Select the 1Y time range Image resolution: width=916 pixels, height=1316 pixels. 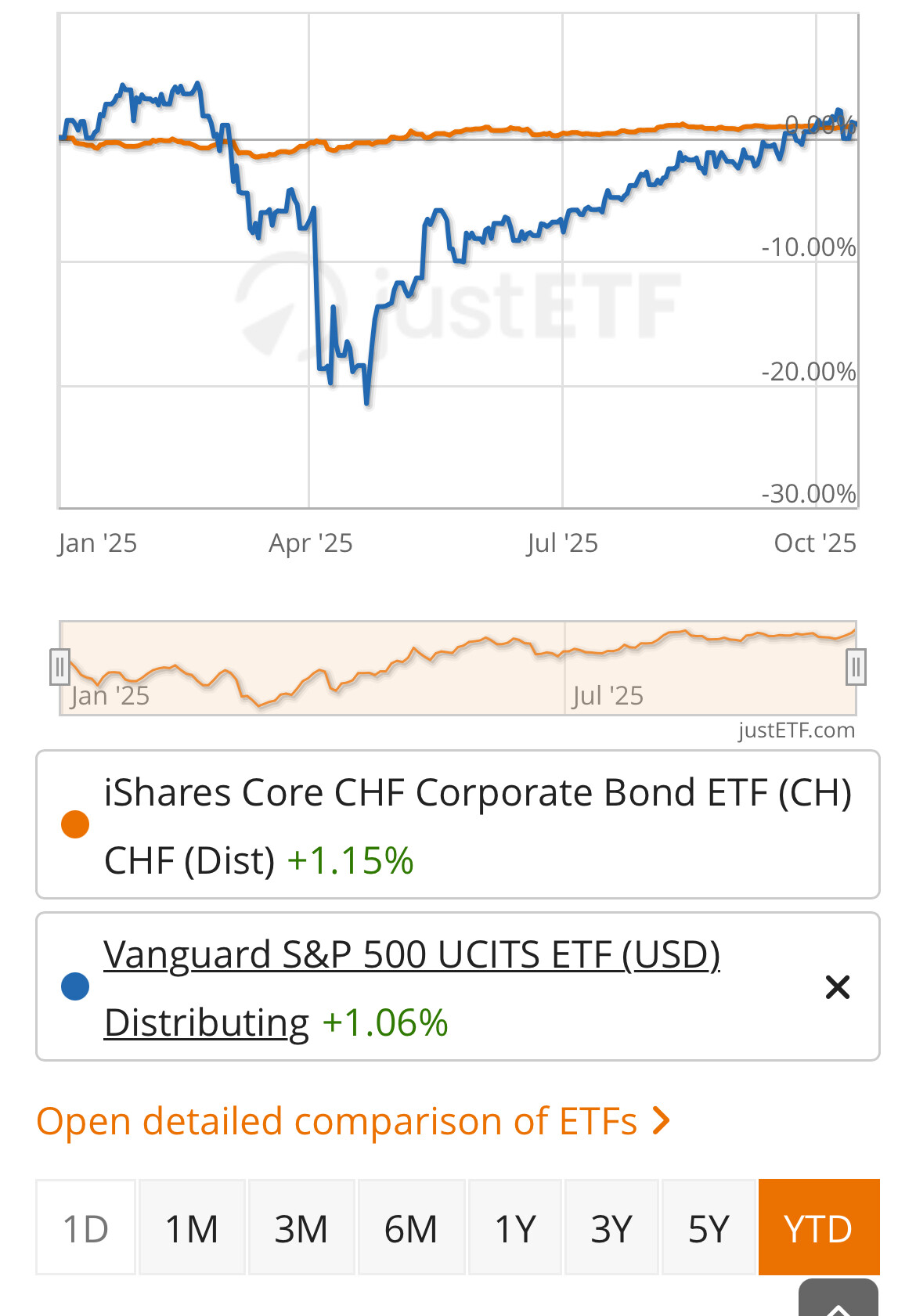[514, 1228]
